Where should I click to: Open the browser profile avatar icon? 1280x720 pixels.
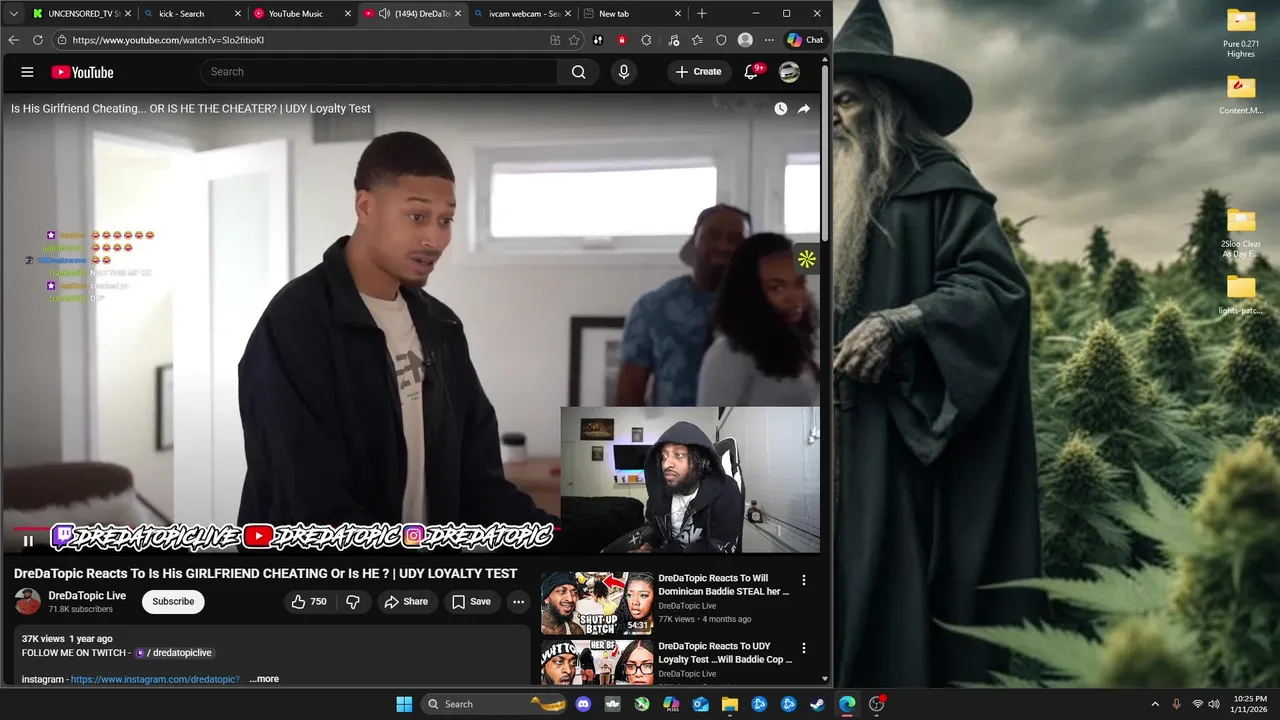(x=745, y=40)
